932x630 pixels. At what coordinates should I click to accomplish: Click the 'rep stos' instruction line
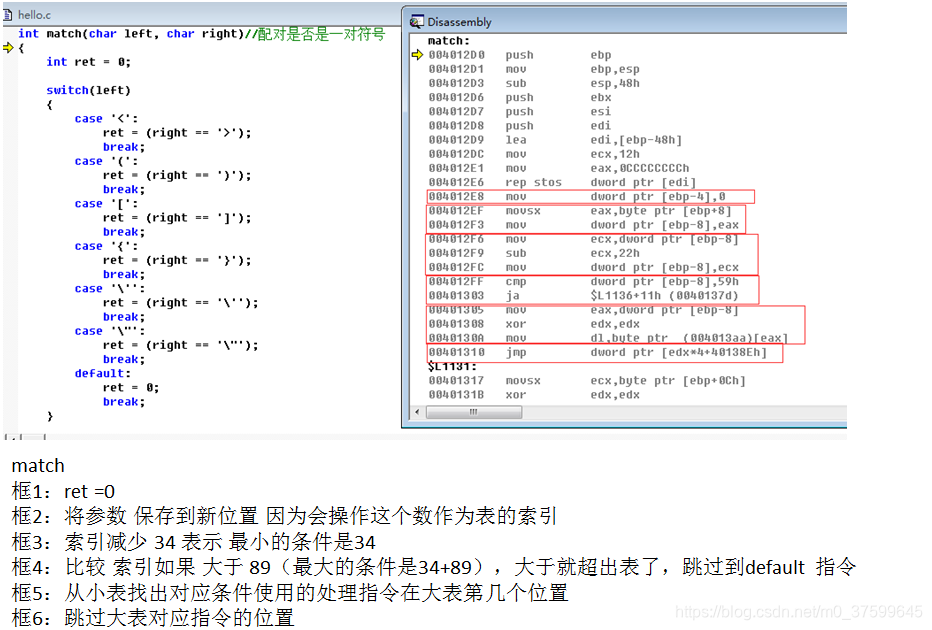pos(562,182)
